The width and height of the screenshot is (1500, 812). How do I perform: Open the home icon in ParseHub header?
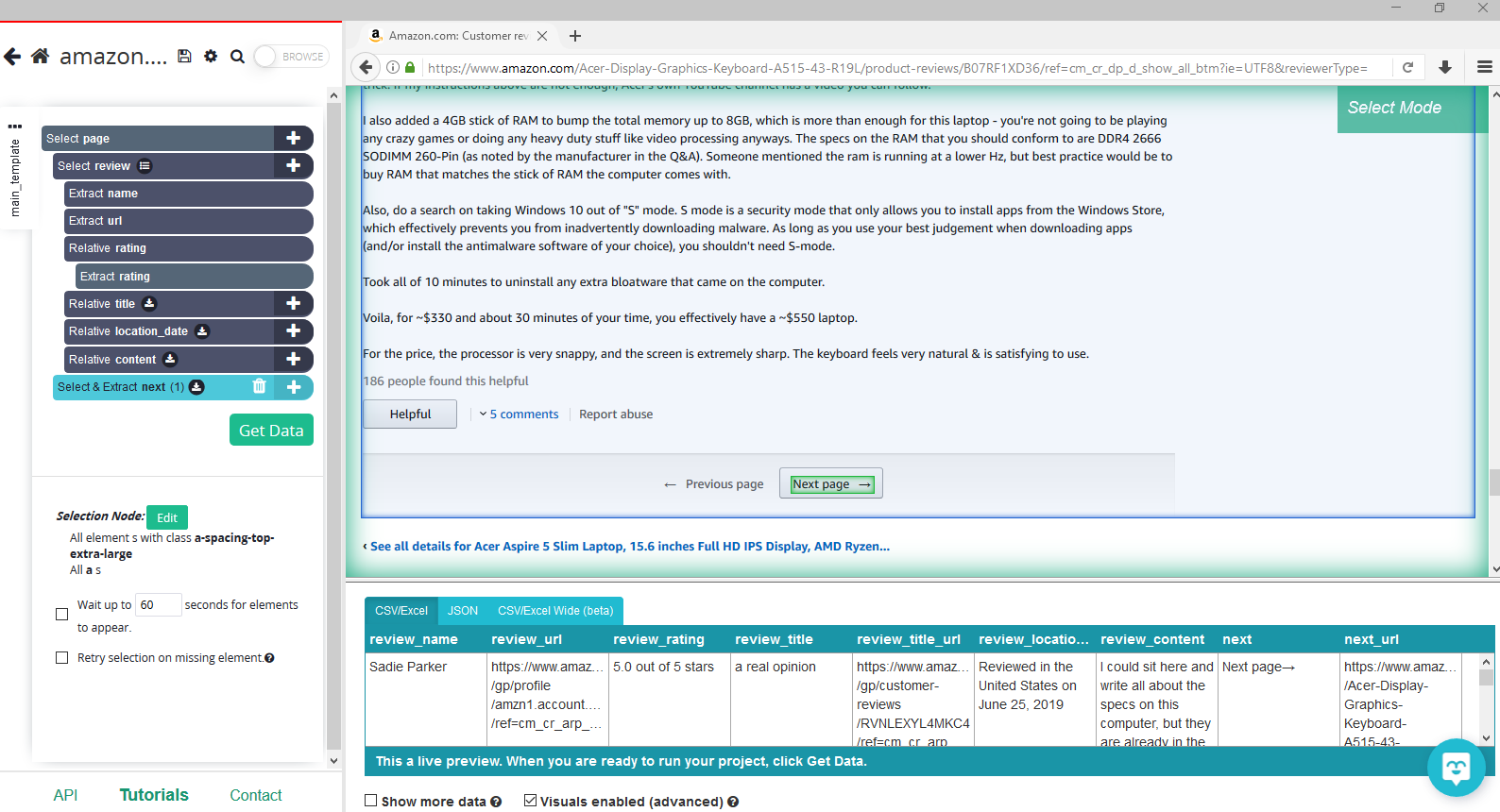40,57
